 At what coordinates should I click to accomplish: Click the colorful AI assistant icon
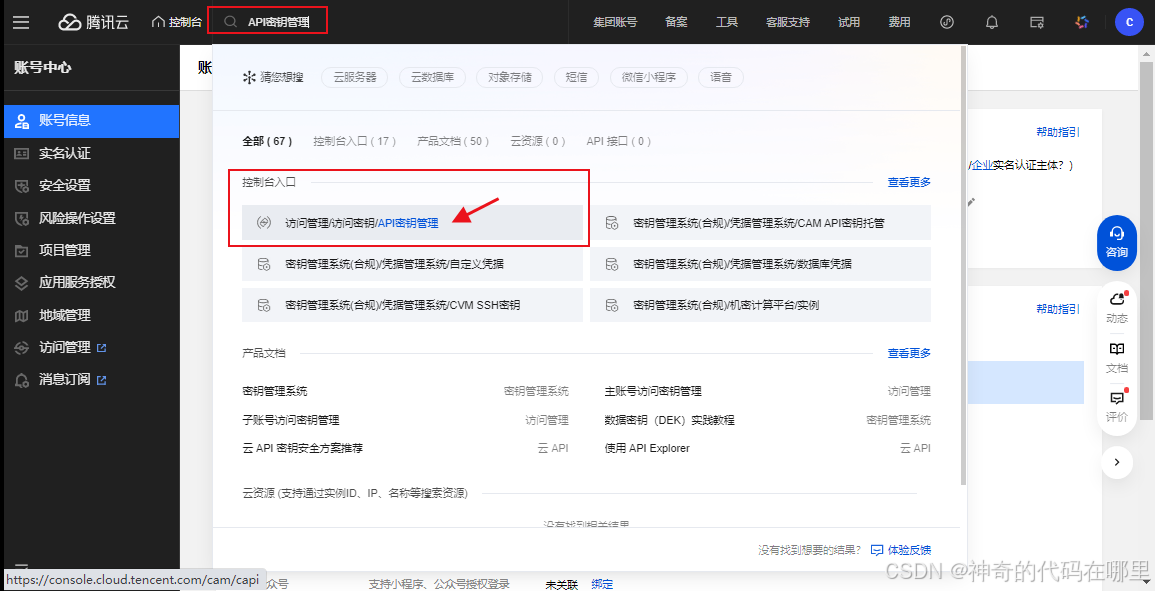[x=1081, y=22]
